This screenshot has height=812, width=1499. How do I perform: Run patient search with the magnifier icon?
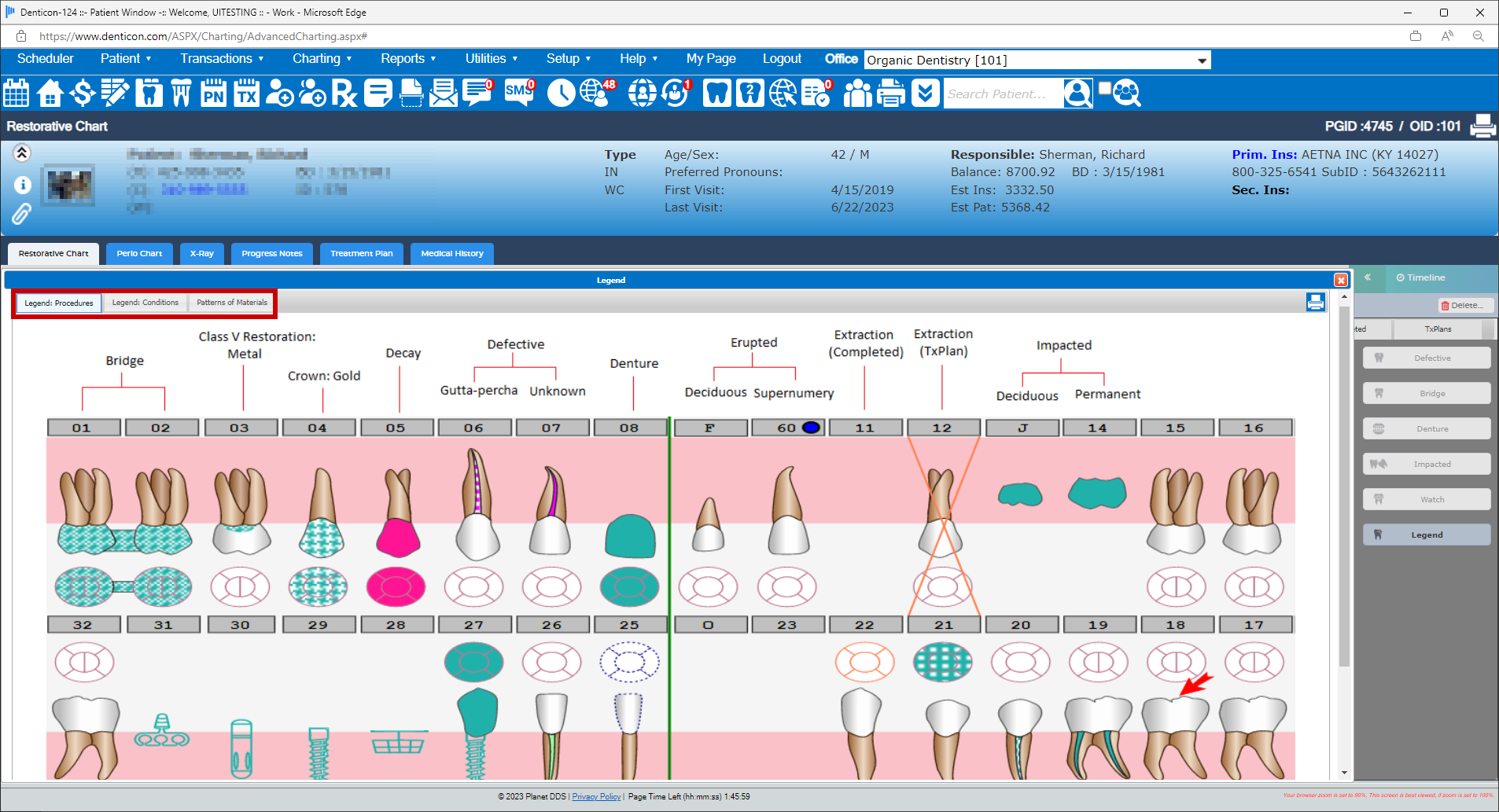(x=1077, y=93)
